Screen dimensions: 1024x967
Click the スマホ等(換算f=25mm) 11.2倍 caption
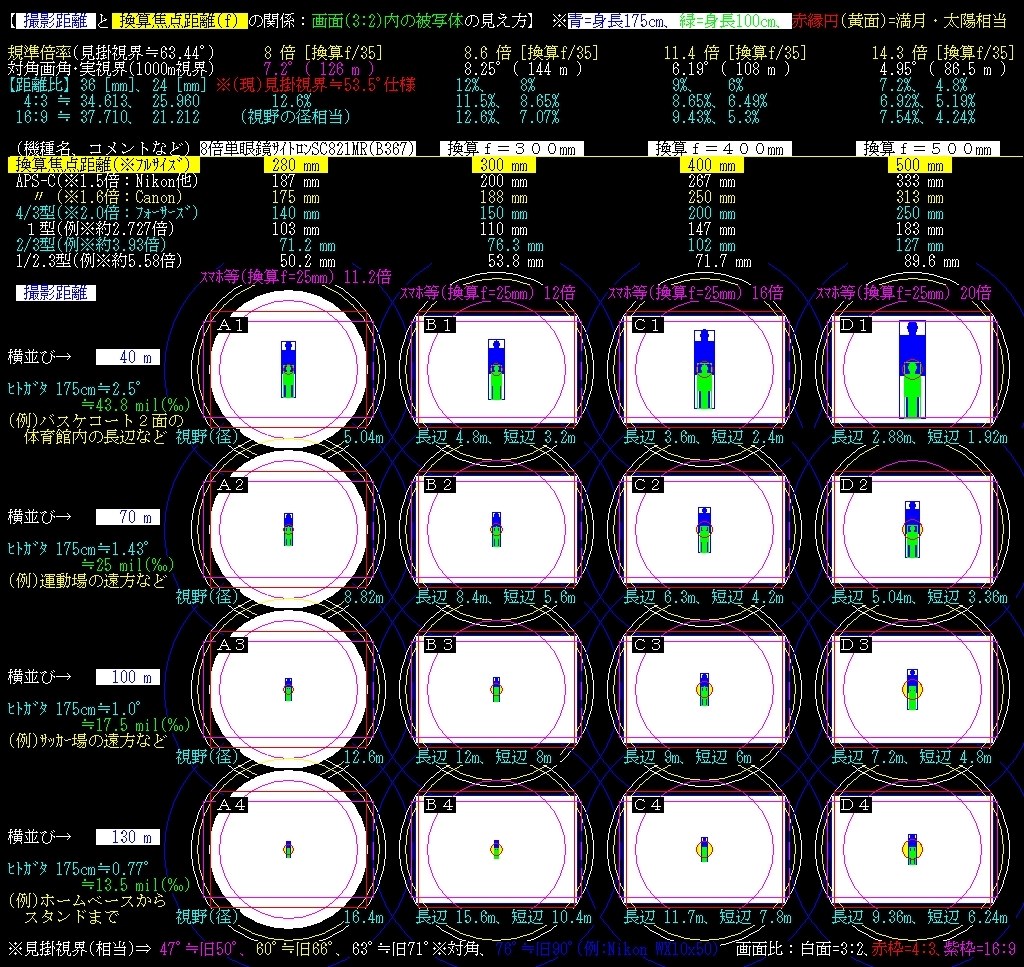(x=295, y=277)
